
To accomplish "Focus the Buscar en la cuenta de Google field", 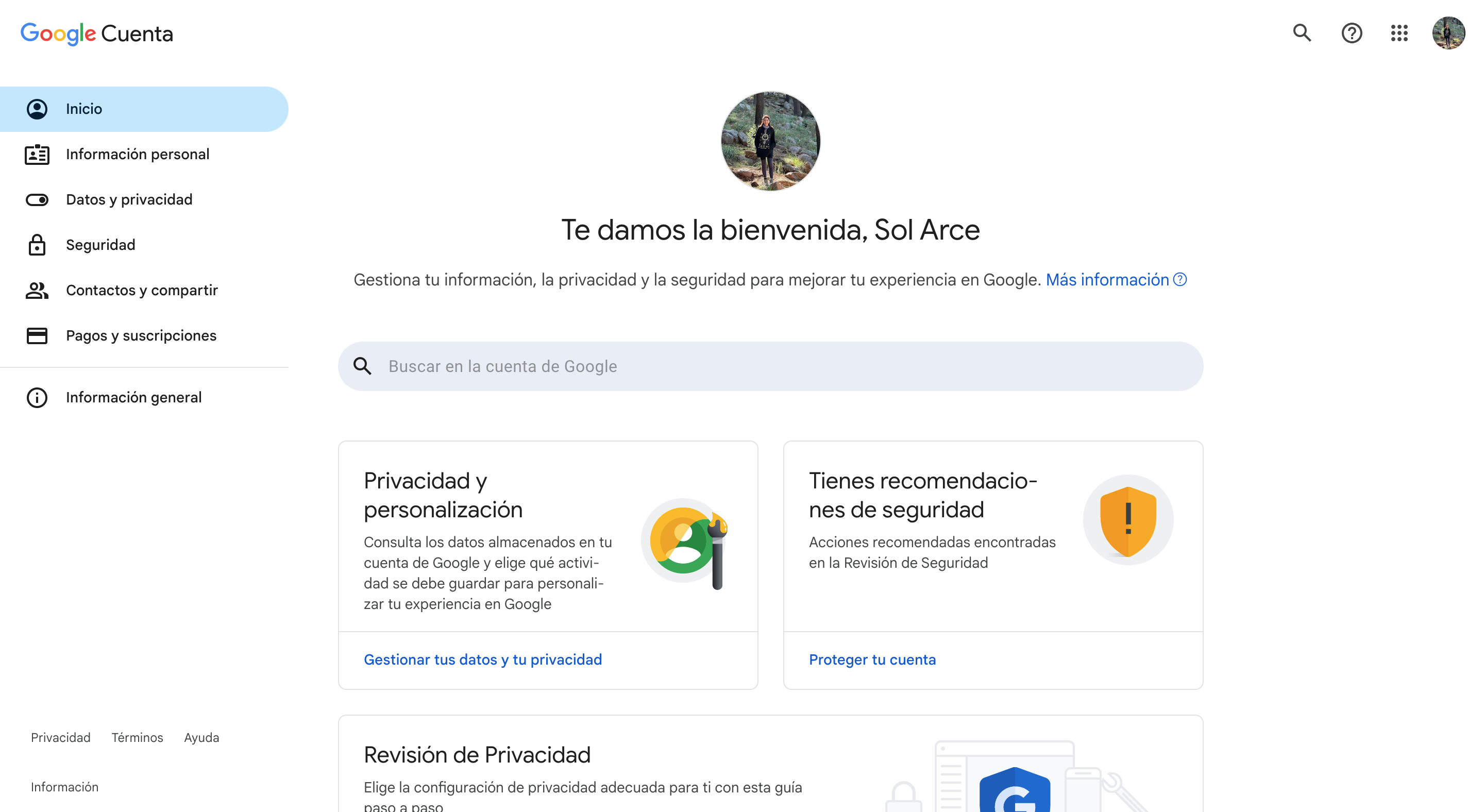I will (x=770, y=366).
